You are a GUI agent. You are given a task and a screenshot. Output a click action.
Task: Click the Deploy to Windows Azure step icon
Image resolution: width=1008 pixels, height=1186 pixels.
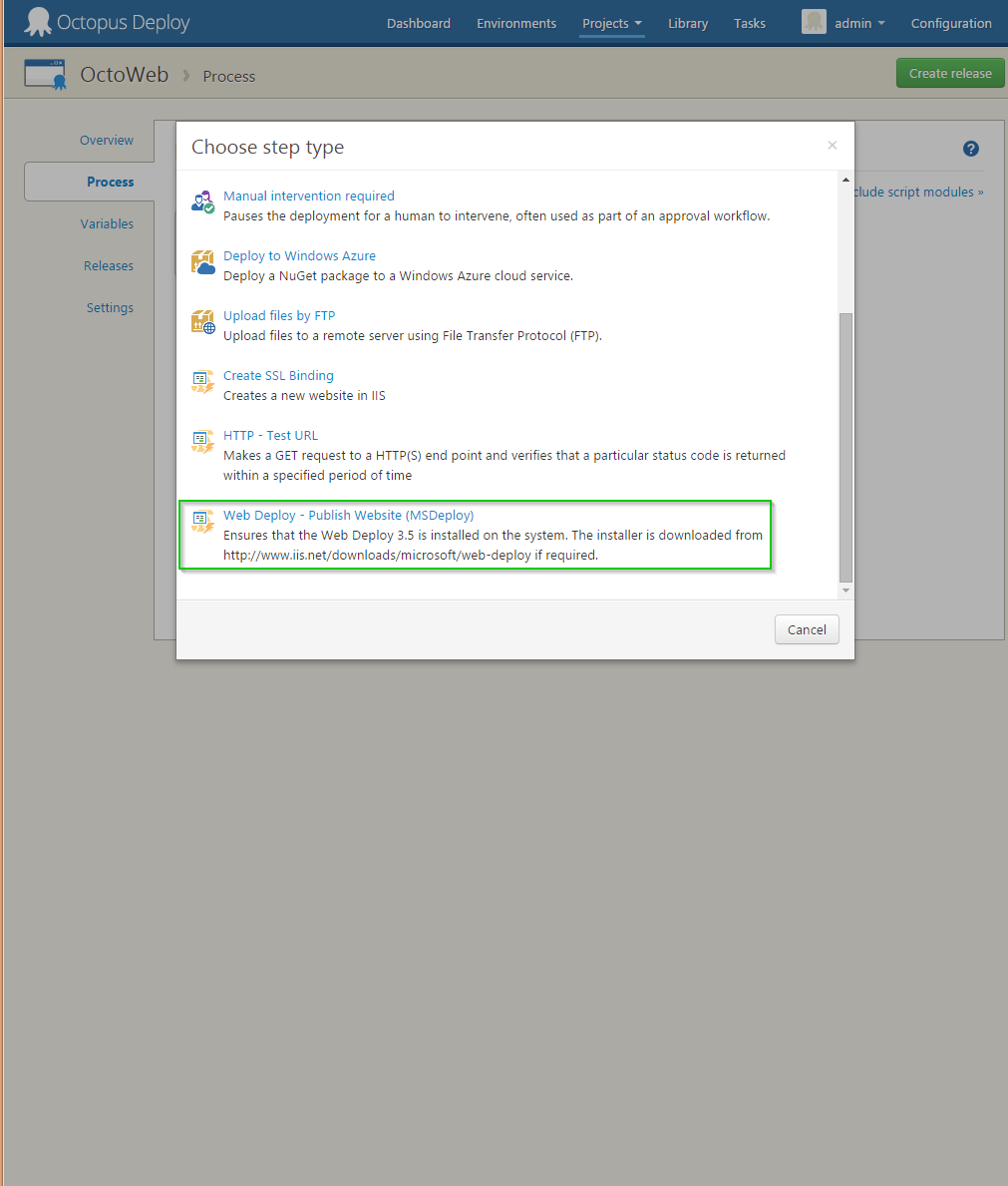(x=201, y=262)
